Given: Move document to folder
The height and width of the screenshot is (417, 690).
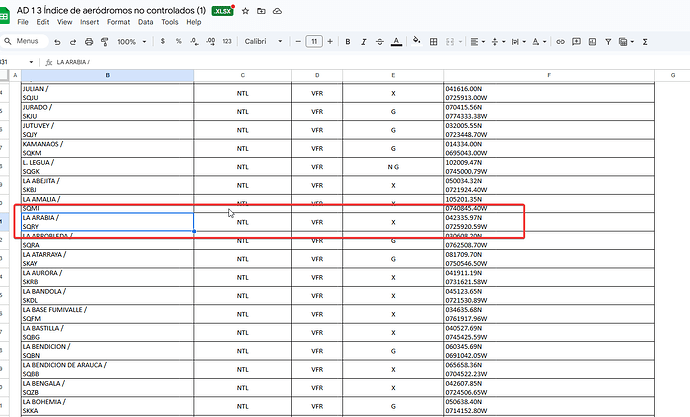Looking at the screenshot, I should pyautogui.click(x=261, y=11).
